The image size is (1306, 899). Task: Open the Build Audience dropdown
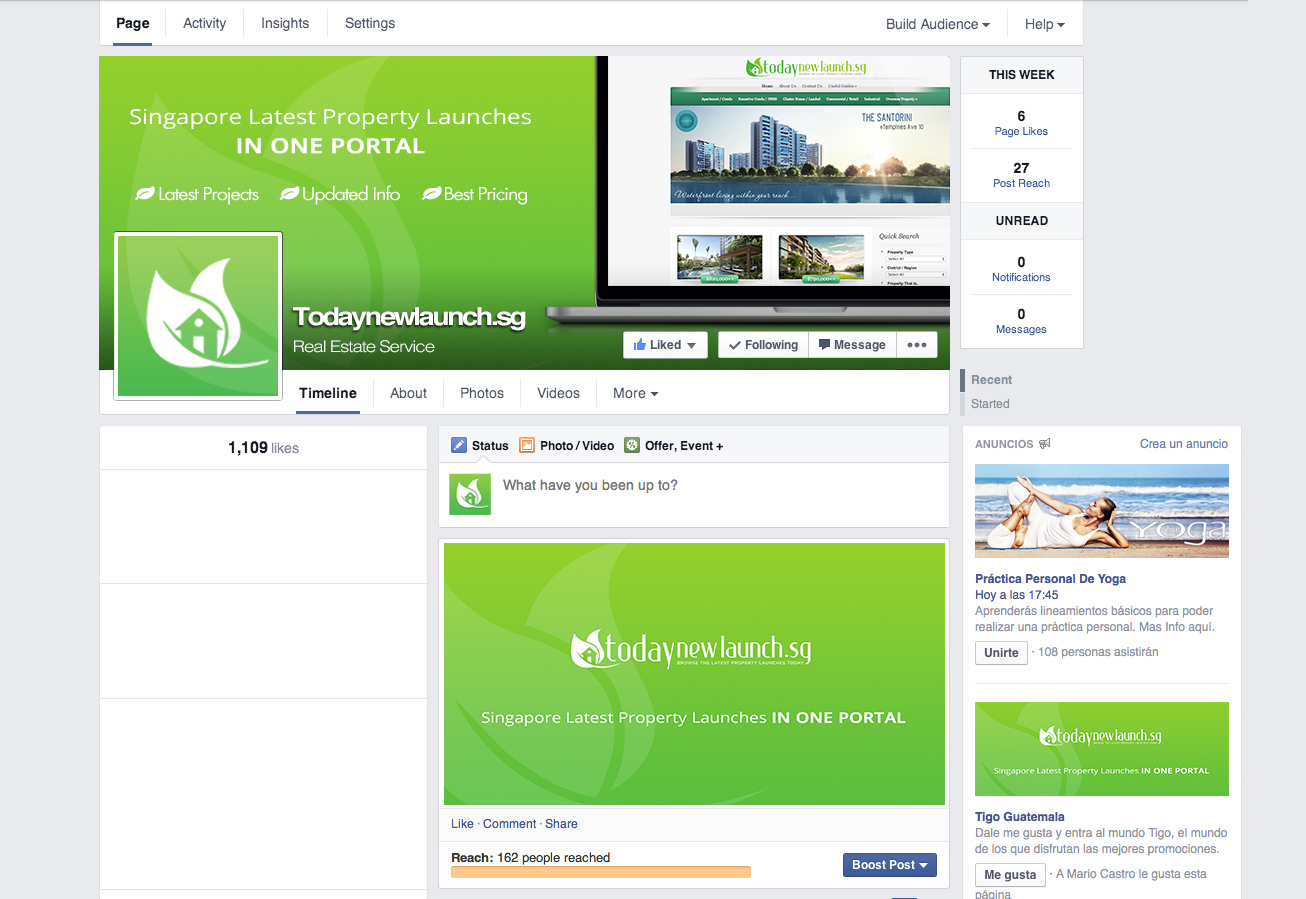[938, 24]
